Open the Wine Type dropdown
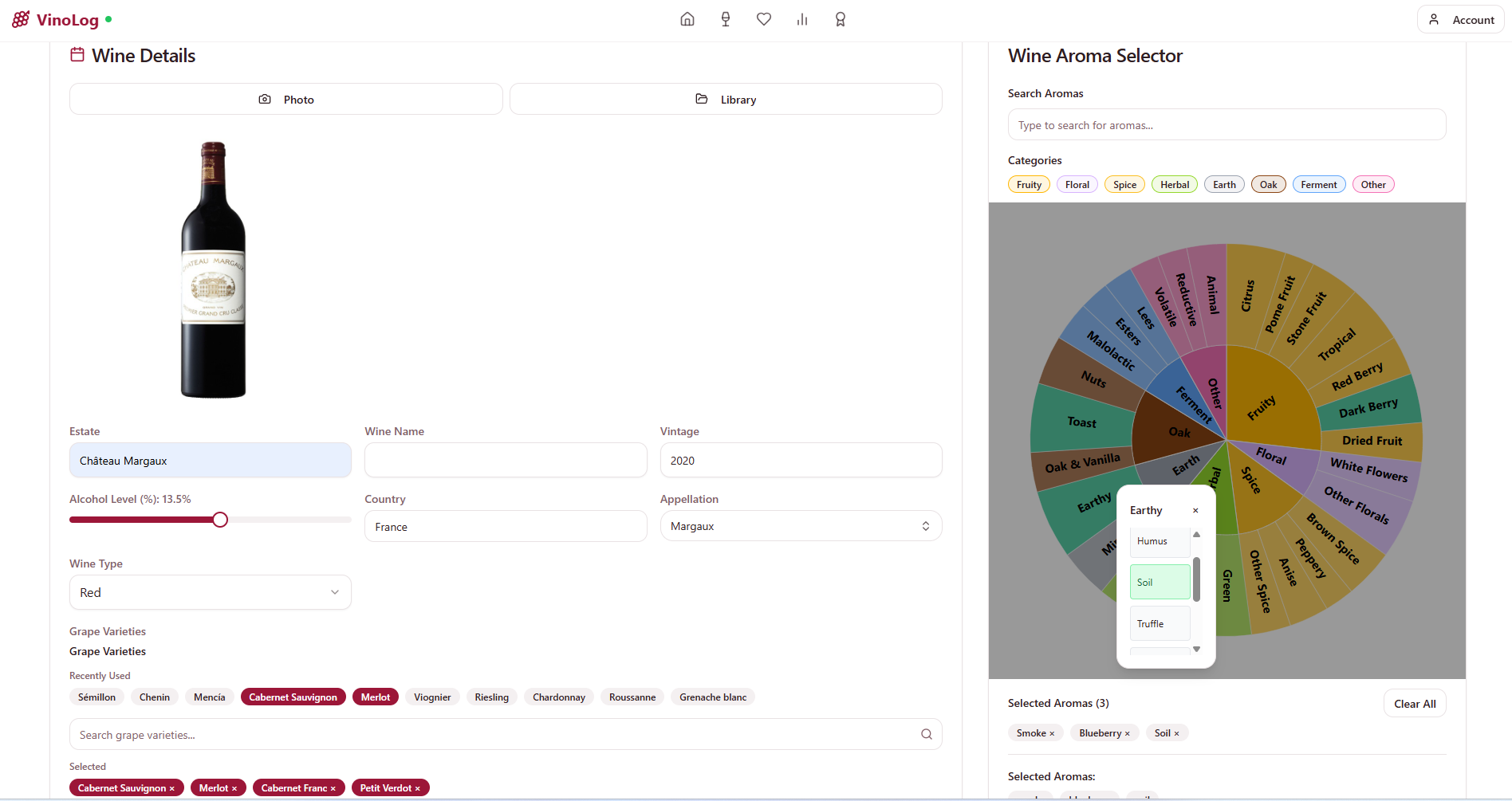This screenshot has width=1512, height=801. point(211,592)
